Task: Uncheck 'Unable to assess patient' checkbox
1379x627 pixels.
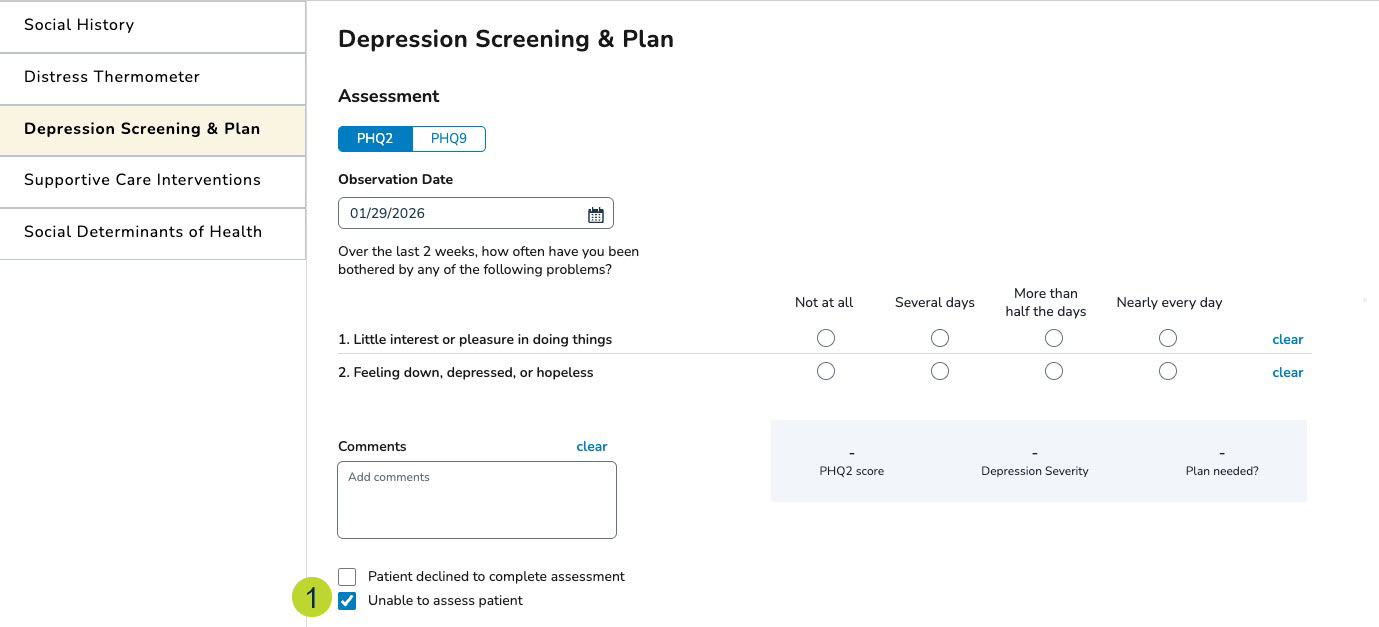Action: (x=347, y=601)
